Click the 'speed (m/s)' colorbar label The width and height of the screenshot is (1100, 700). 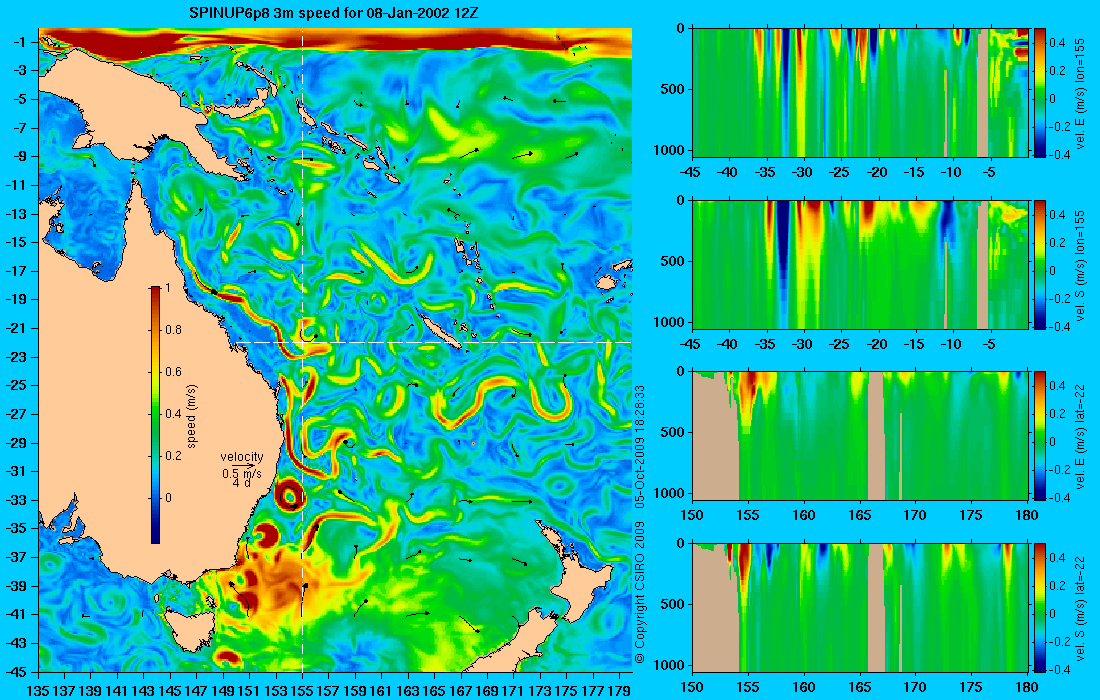pos(192,415)
